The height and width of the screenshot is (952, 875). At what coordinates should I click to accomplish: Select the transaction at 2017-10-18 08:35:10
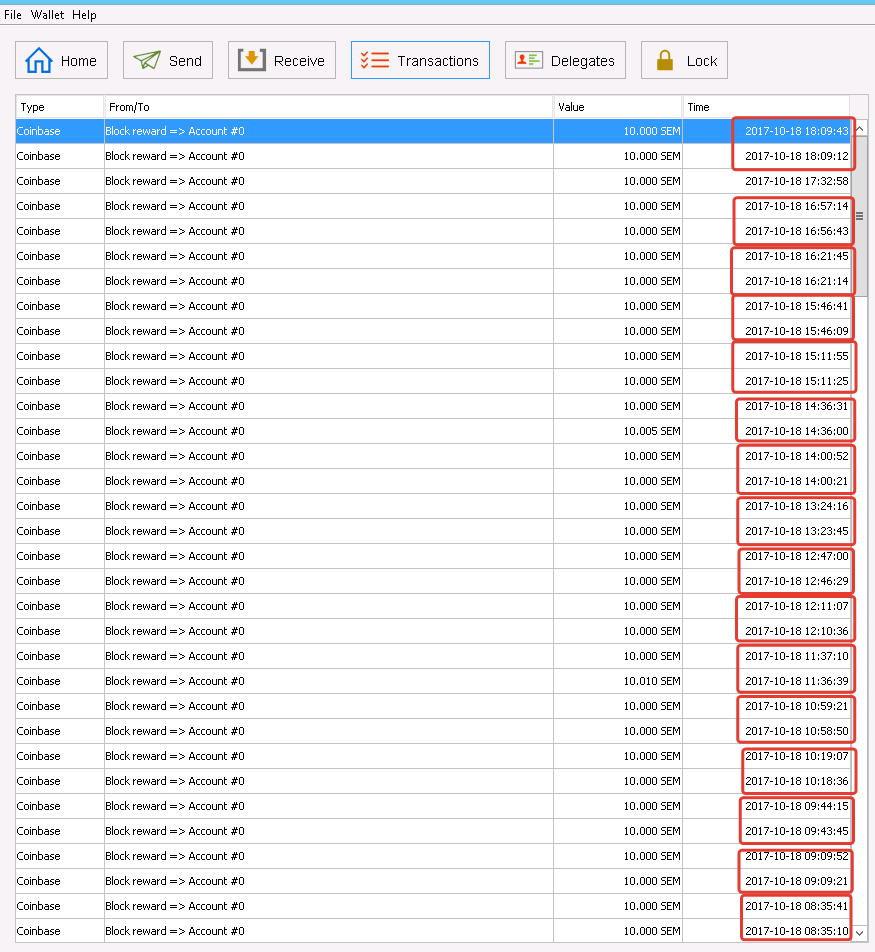point(432,931)
